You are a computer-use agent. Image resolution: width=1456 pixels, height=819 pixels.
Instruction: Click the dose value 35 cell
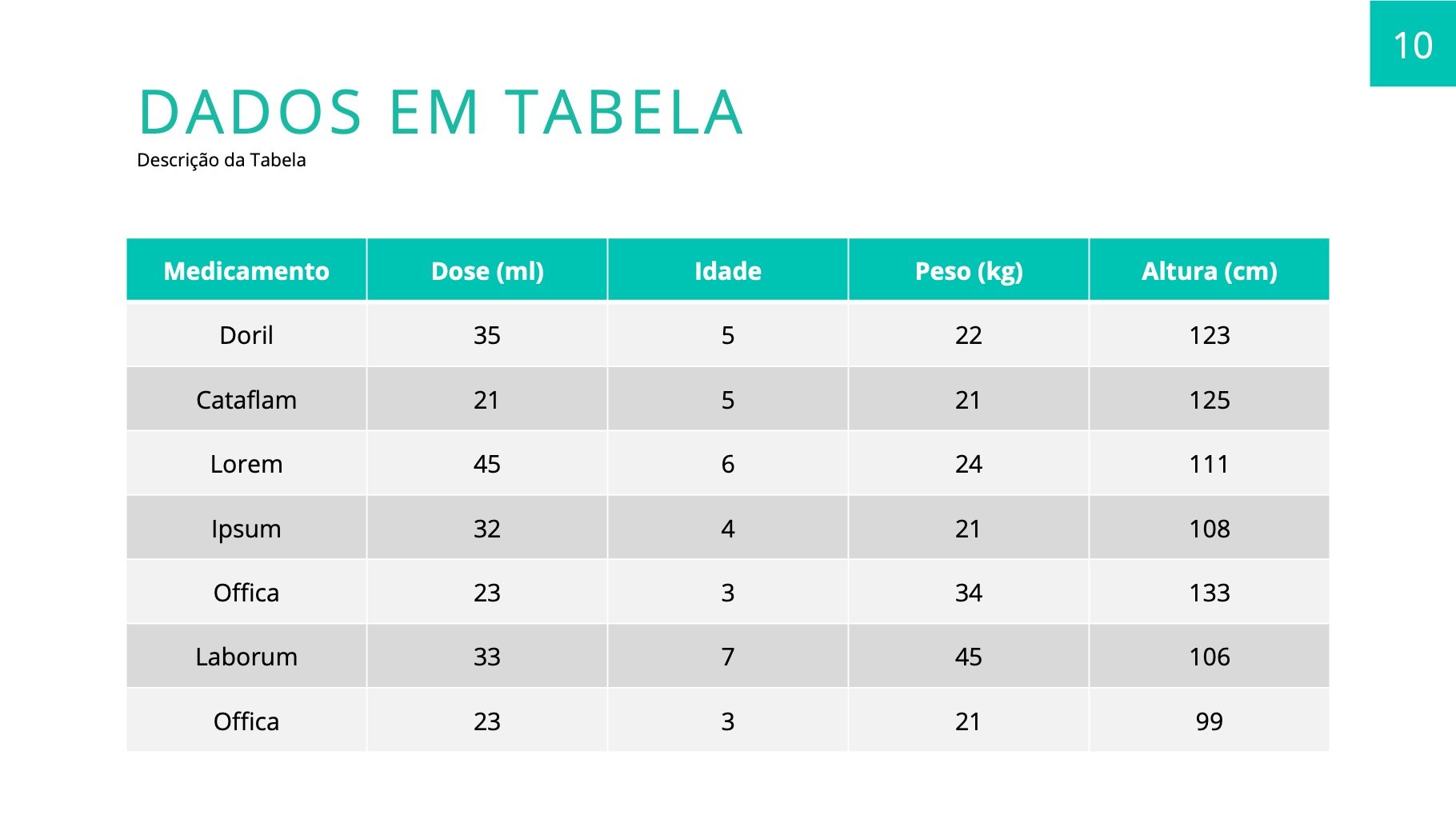(x=487, y=335)
